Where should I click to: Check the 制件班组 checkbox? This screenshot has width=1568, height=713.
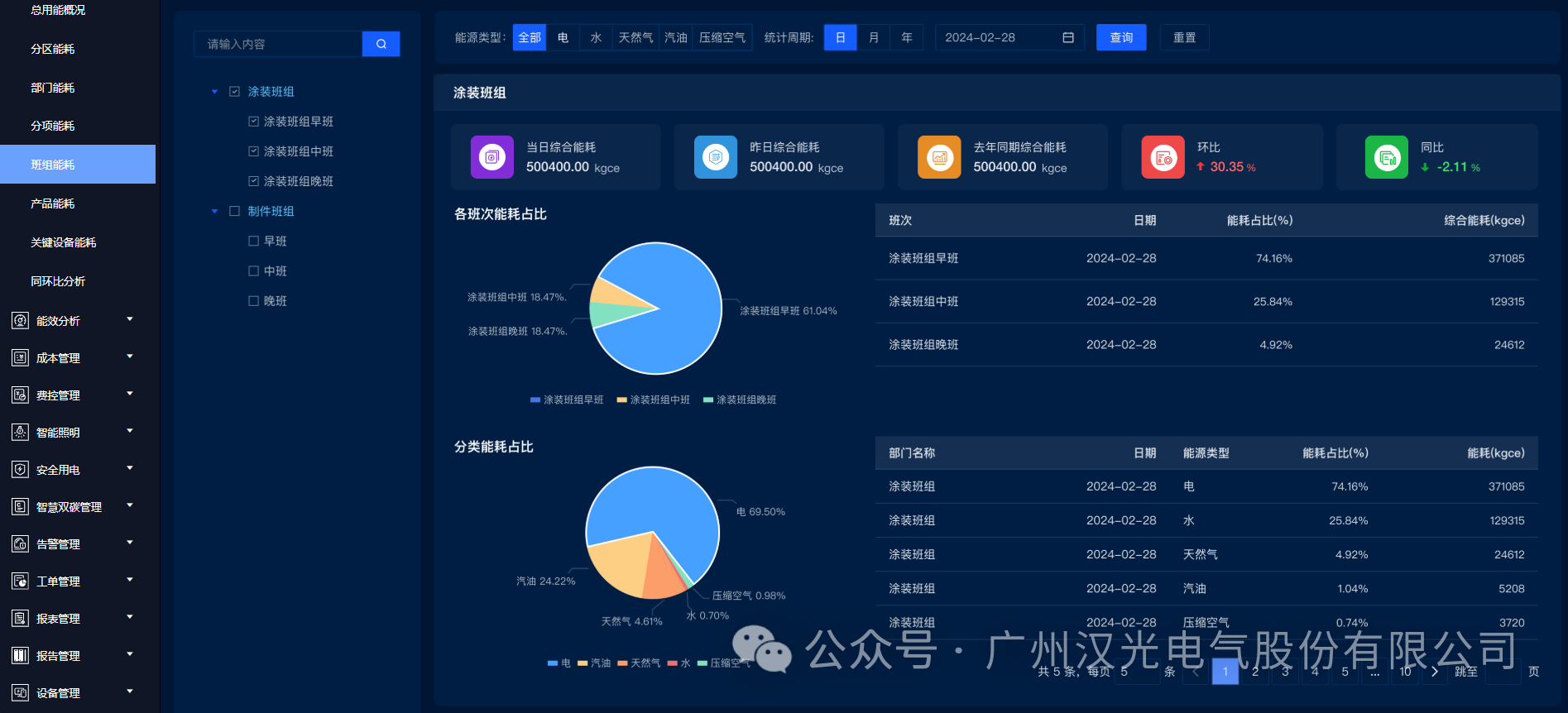click(234, 211)
